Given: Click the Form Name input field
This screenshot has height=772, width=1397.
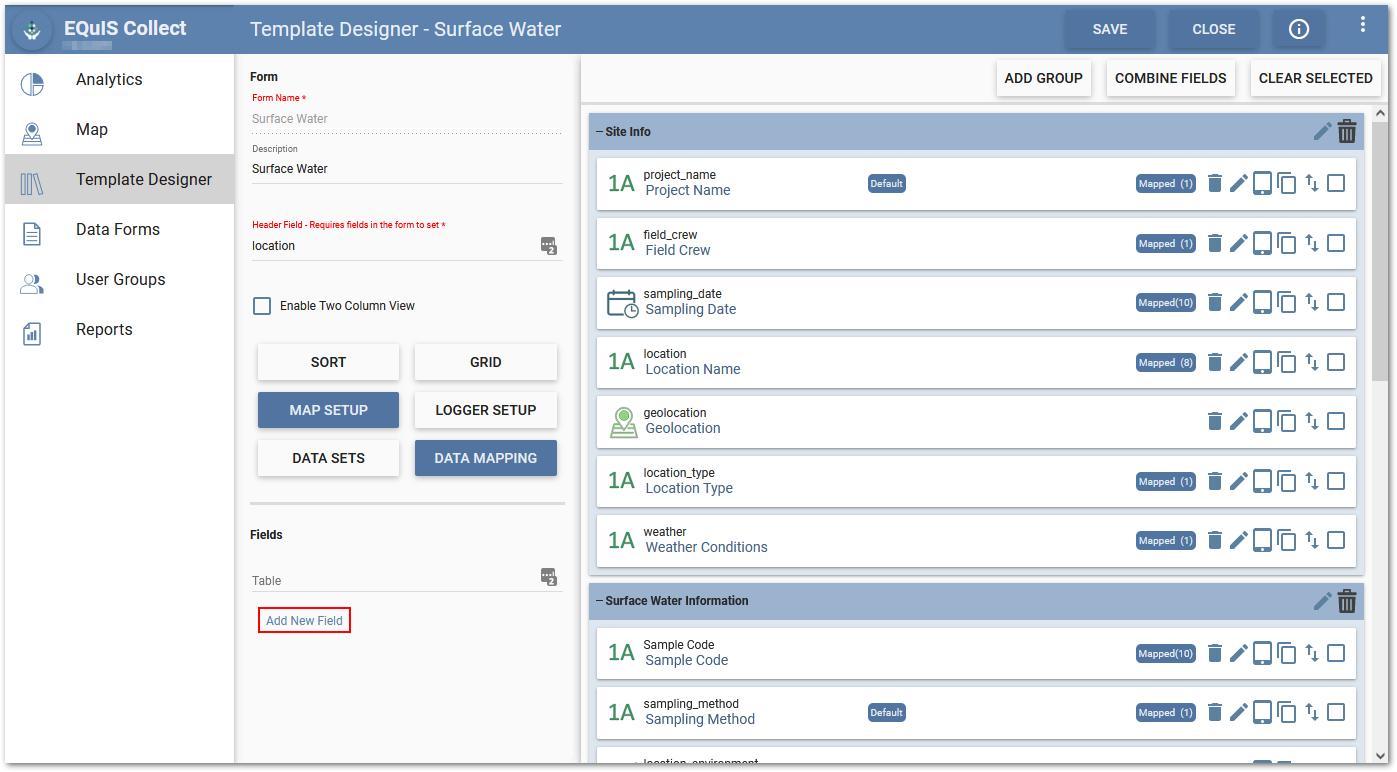Looking at the screenshot, I should (406, 119).
